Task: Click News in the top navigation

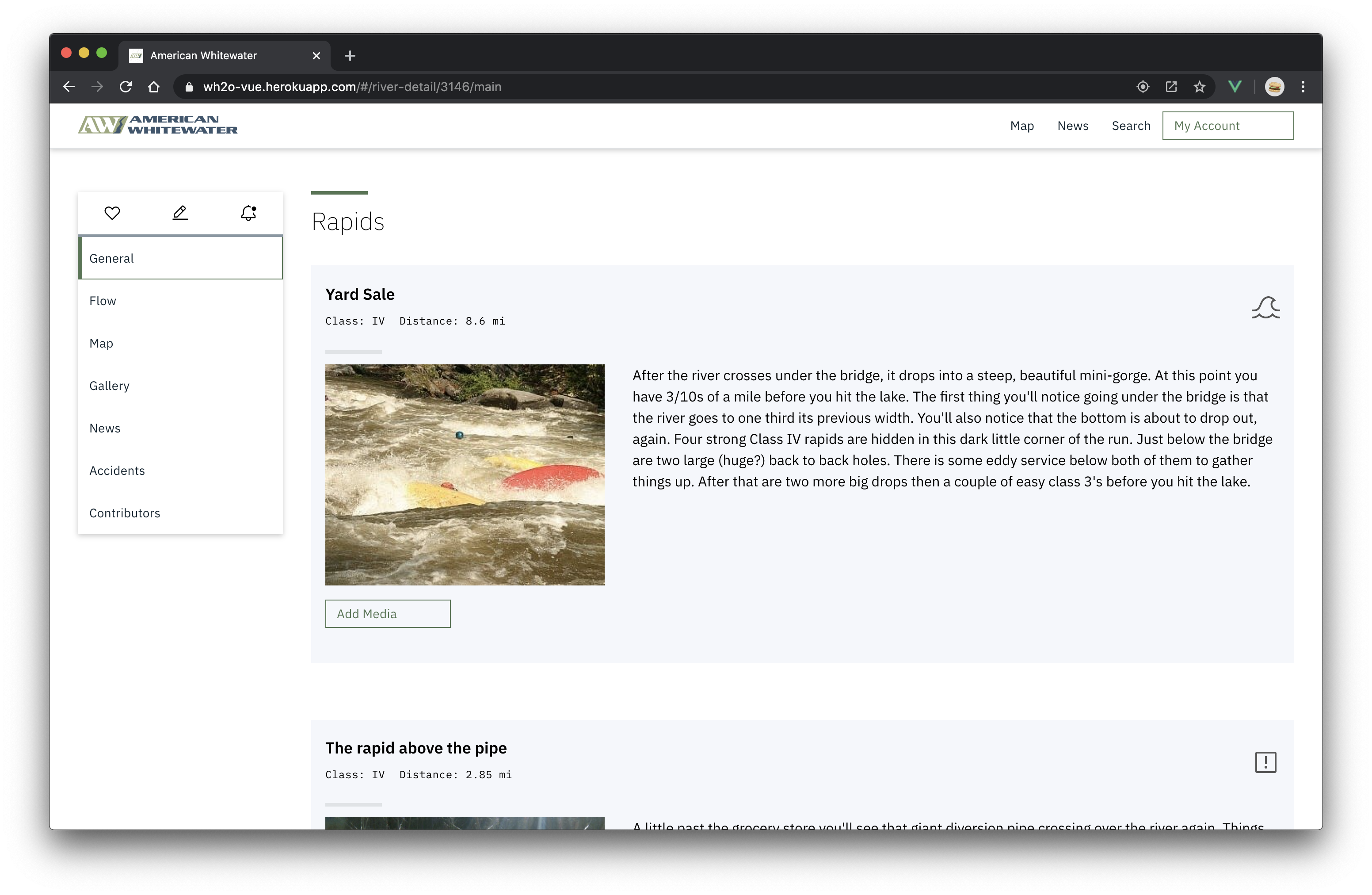Action: pos(1072,126)
